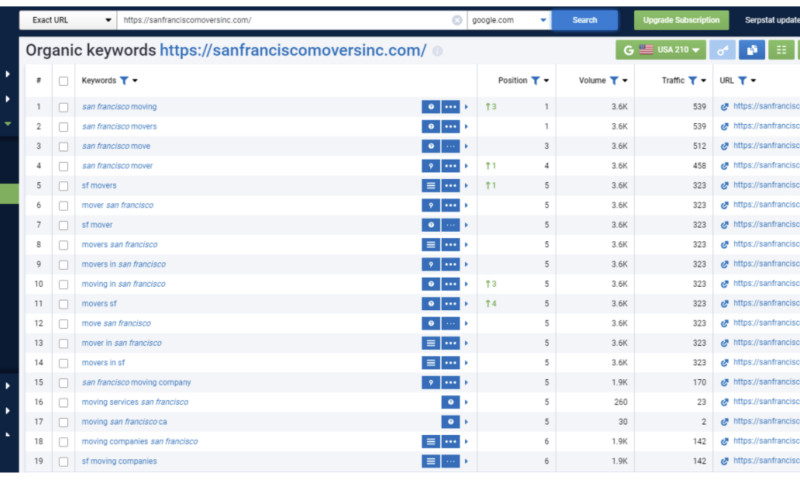Click the copy/export icon button in top toolbar
The image size is (800, 480).
752,50
